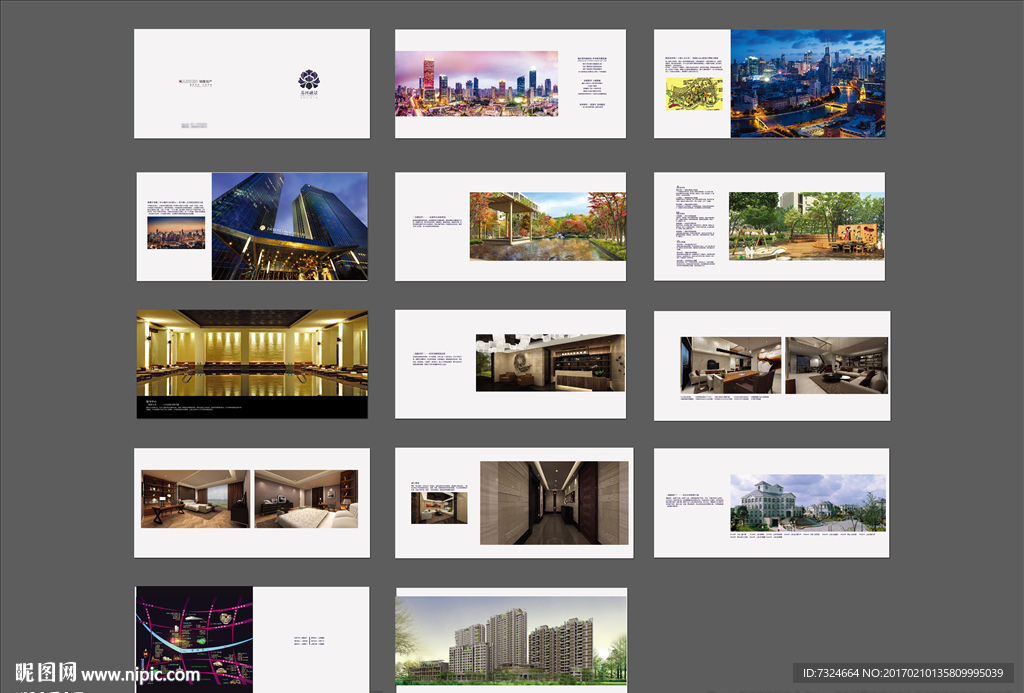Select the text column left of the playground image
Viewport: 1024px width, 693px height.
coord(696,226)
